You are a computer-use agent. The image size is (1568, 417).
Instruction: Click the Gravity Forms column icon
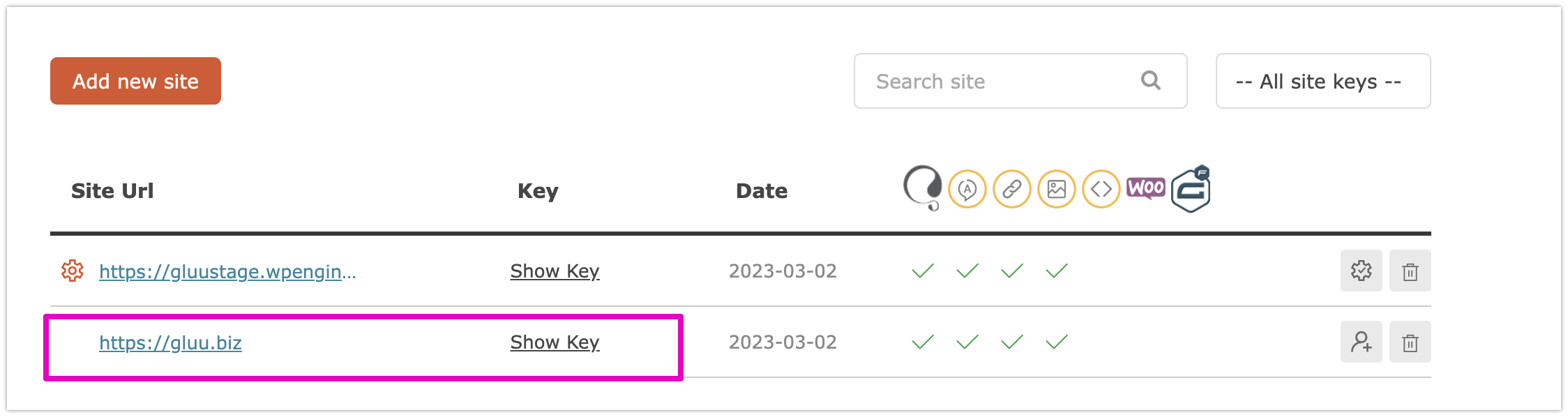pyautogui.click(x=1191, y=188)
